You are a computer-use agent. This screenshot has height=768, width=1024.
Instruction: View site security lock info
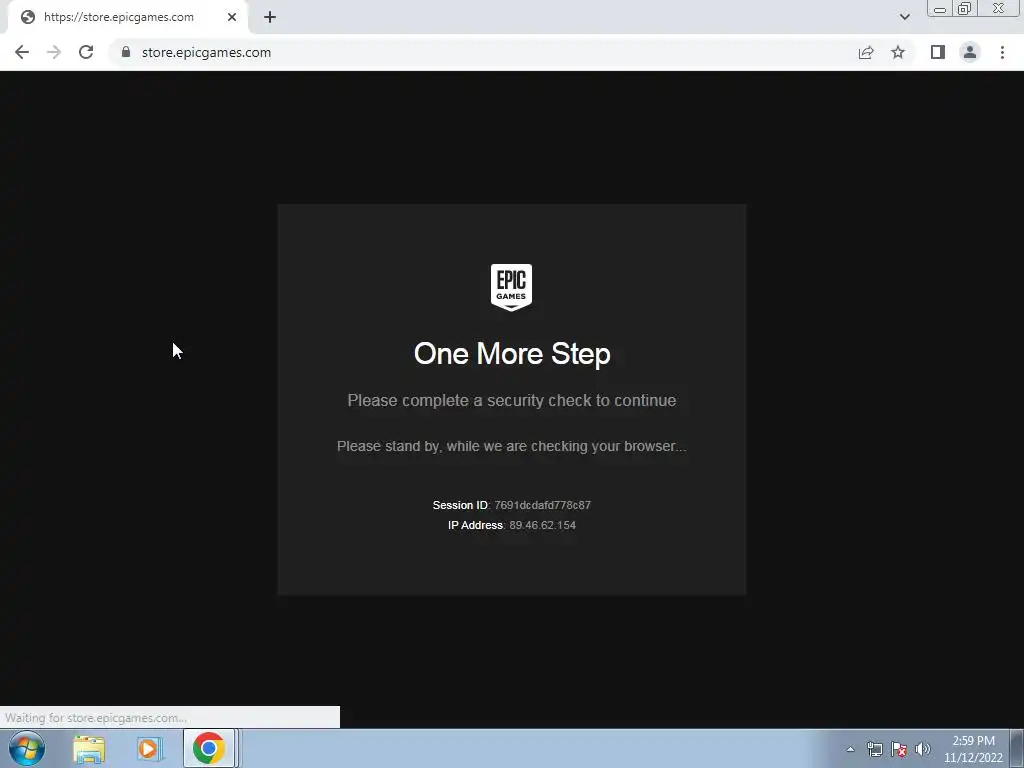coord(126,52)
